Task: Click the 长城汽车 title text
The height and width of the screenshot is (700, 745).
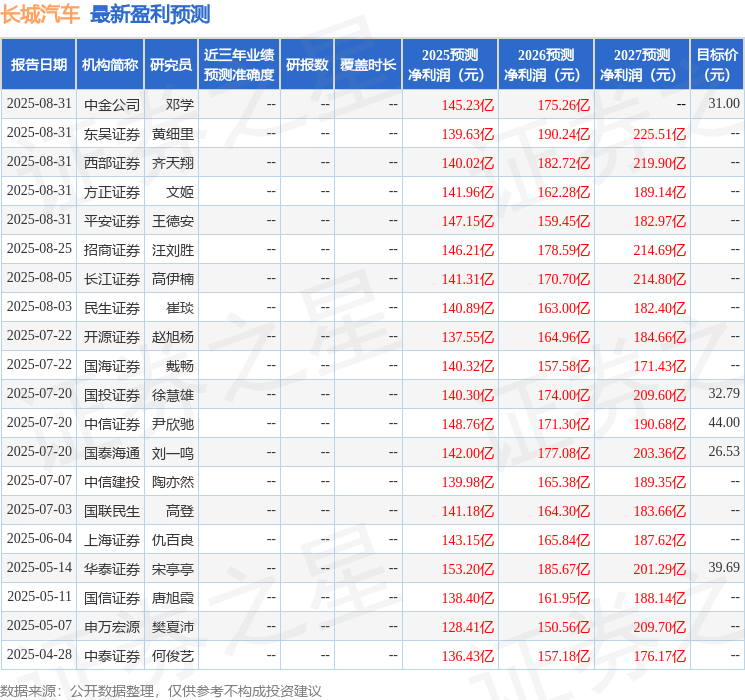Action: [40, 14]
